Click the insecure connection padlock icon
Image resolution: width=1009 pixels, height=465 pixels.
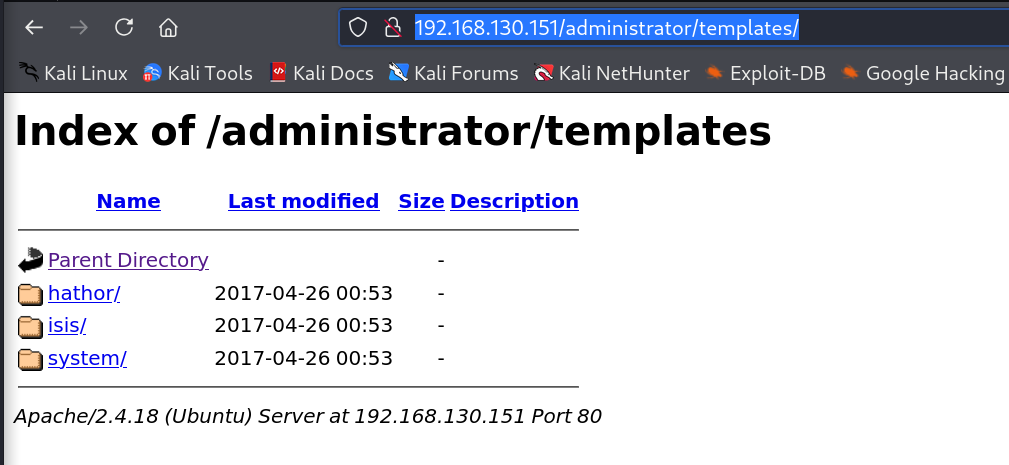point(392,28)
